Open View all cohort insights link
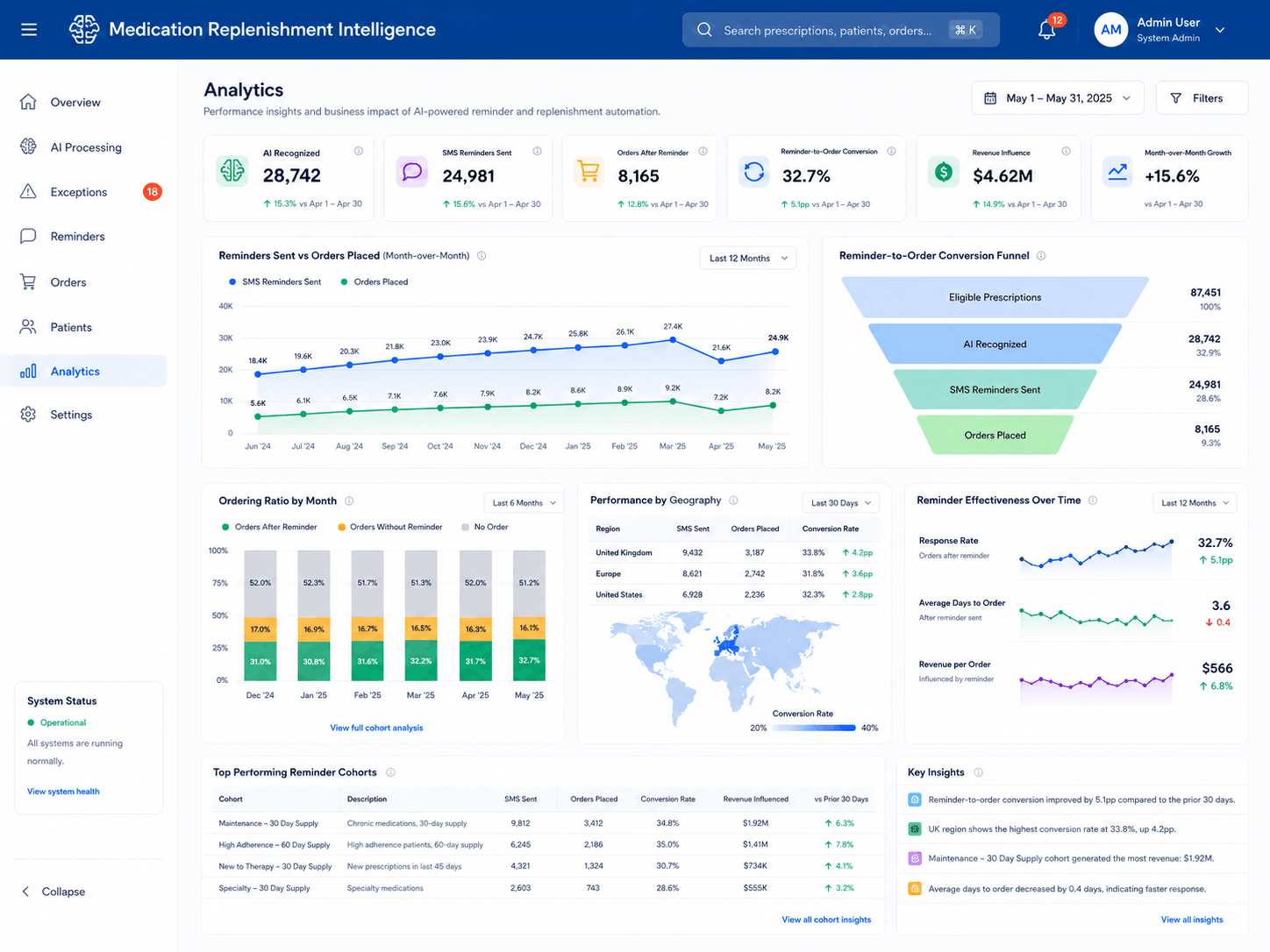 pyautogui.click(x=826, y=920)
